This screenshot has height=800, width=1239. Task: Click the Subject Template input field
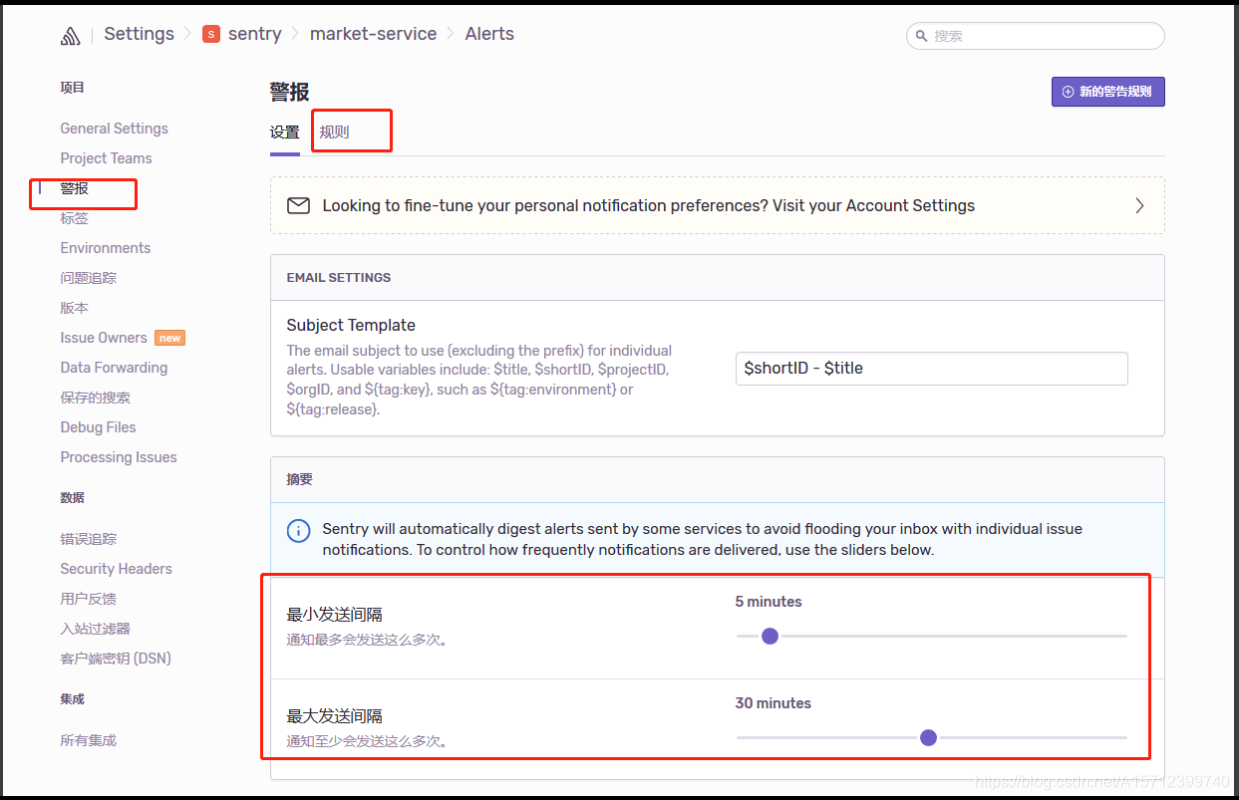(931, 368)
